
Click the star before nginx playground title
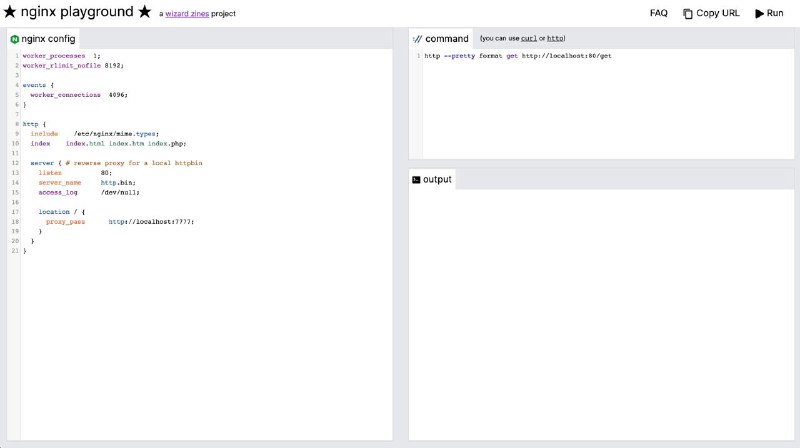(x=10, y=12)
